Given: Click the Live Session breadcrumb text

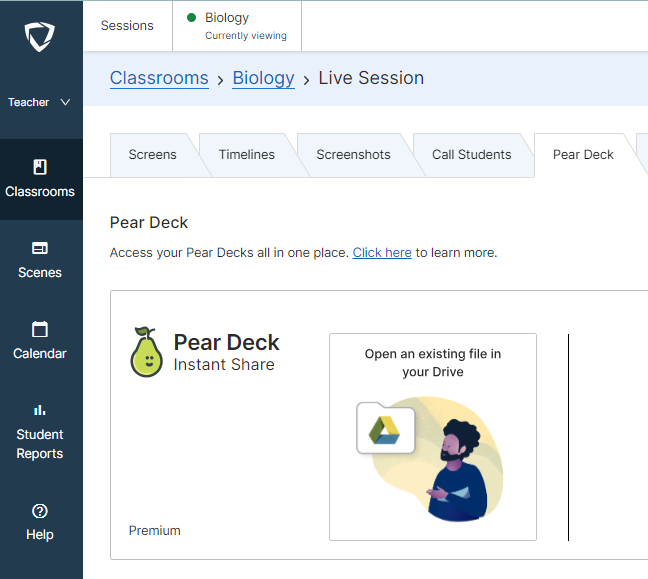Looking at the screenshot, I should pos(371,78).
